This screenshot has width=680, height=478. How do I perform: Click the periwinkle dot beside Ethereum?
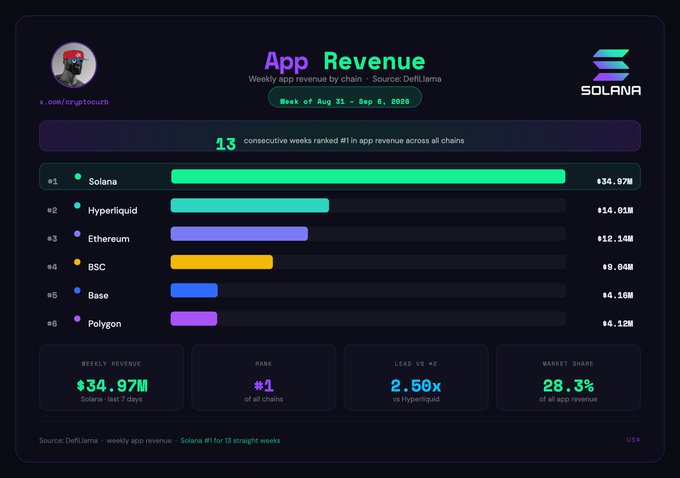pyautogui.click(x=77, y=234)
